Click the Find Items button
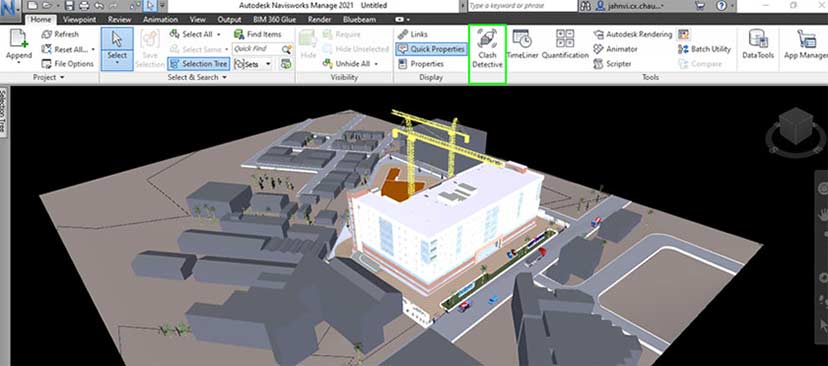 (258, 34)
